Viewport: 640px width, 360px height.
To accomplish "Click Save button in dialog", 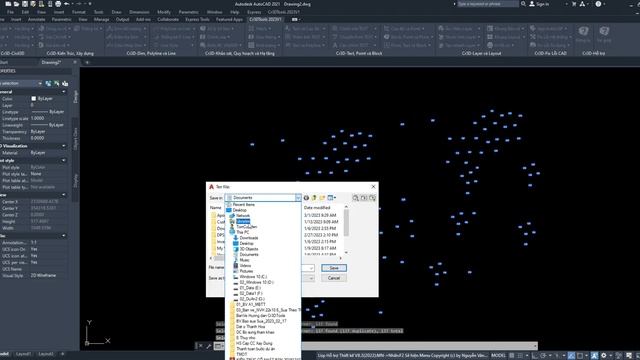I will (x=333, y=268).
